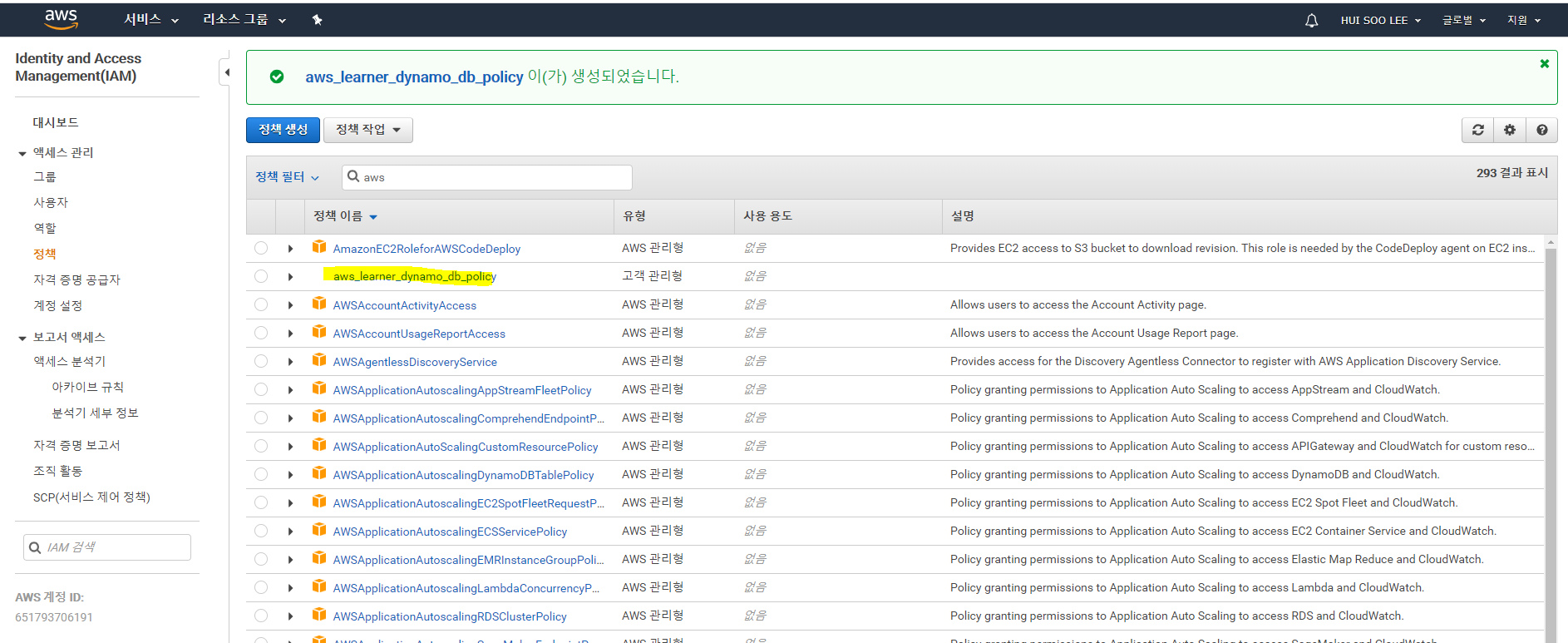Viewport: 1568px width, 643px height.
Task: Open the 지원 support menu
Action: click(x=1524, y=20)
